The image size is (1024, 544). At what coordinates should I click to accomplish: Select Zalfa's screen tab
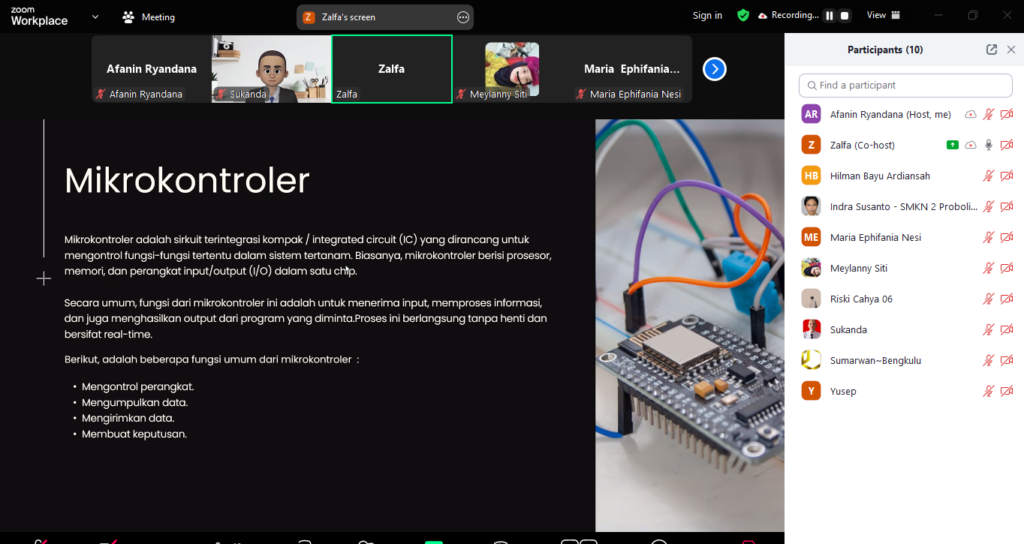(x=385, y=18)
